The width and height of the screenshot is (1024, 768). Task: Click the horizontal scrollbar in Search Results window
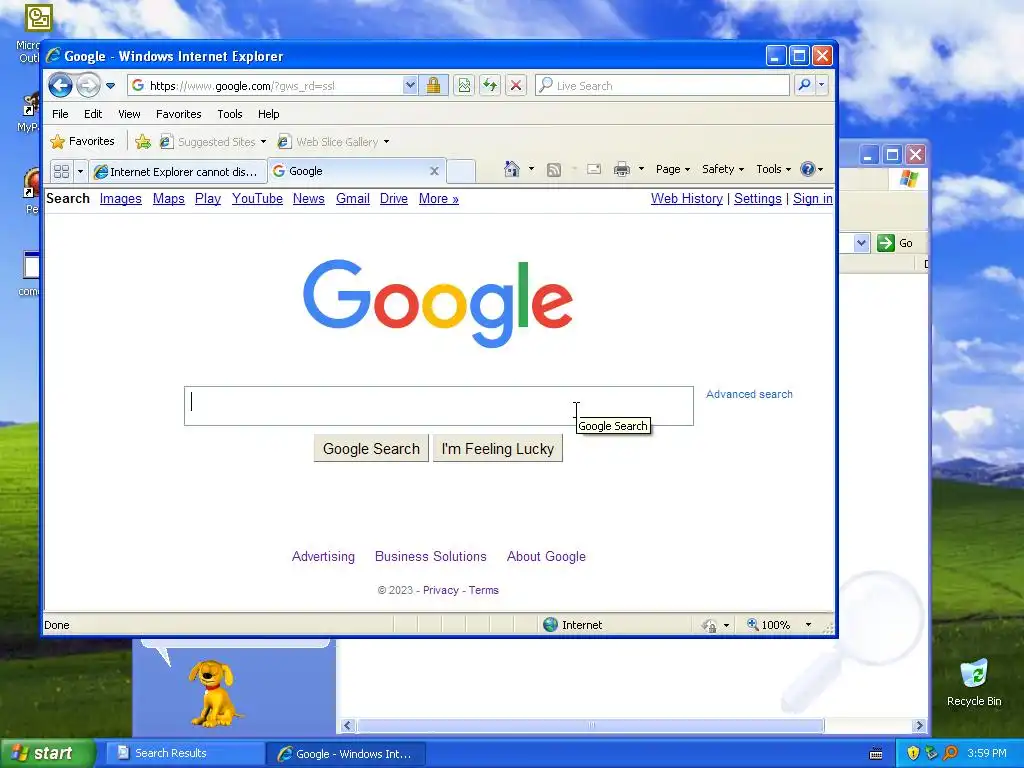pyautogui.click(x=590, y=726)
